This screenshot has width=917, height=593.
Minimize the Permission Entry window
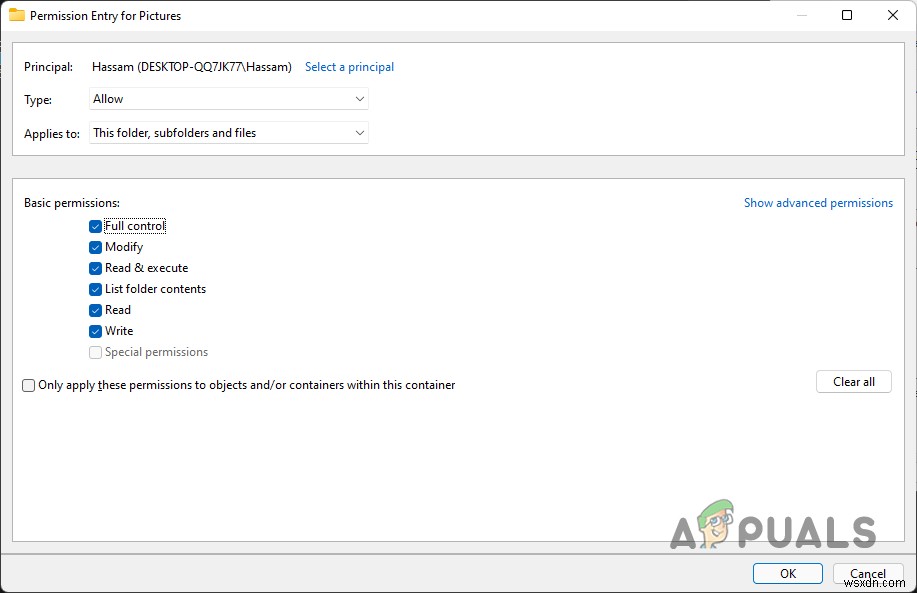(x=801, y=15)
